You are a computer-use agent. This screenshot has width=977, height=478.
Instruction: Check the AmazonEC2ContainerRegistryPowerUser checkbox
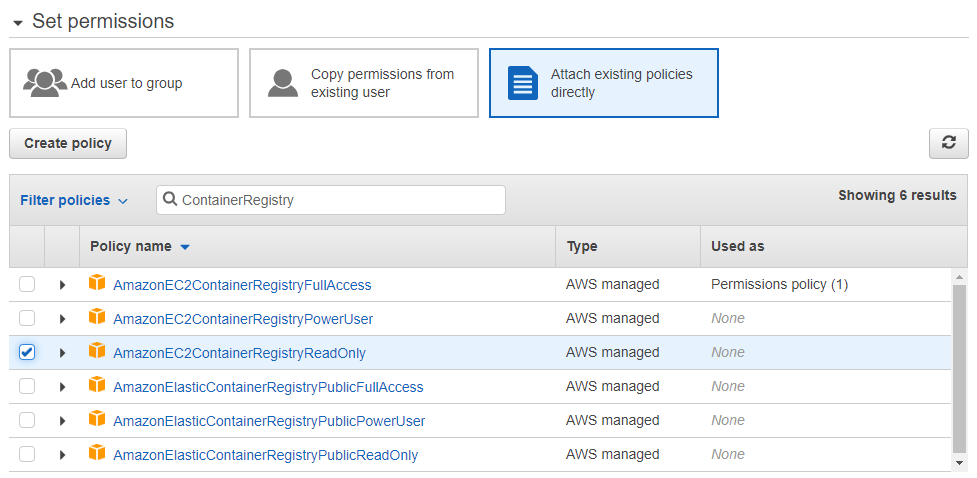pos(27,318)
